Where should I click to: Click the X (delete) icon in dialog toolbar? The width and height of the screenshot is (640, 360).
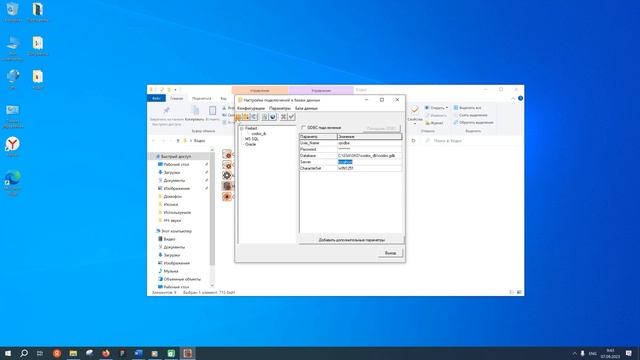click(x=283, y=117)
